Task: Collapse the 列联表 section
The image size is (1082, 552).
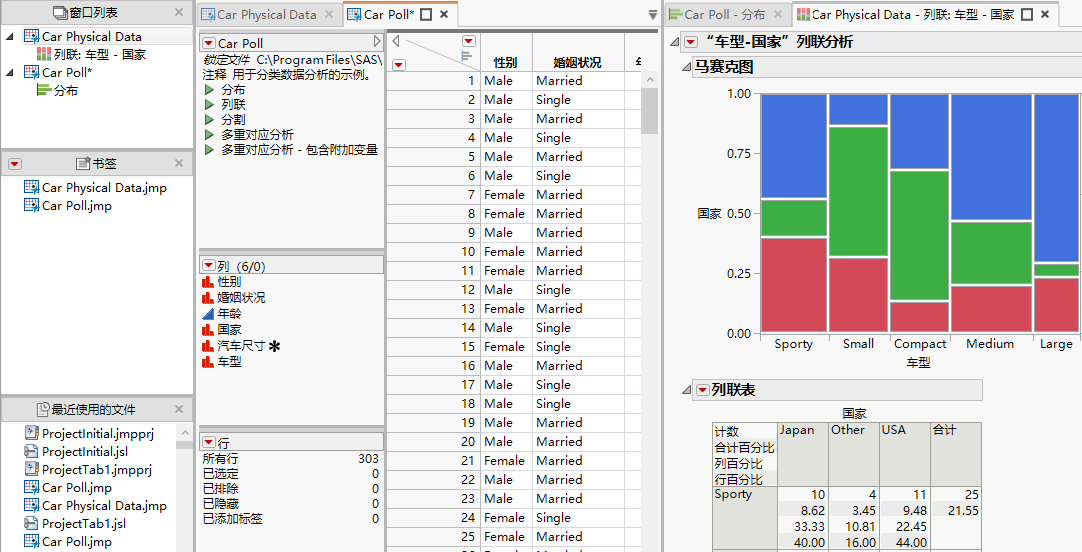Action: (x=687, y=390)
